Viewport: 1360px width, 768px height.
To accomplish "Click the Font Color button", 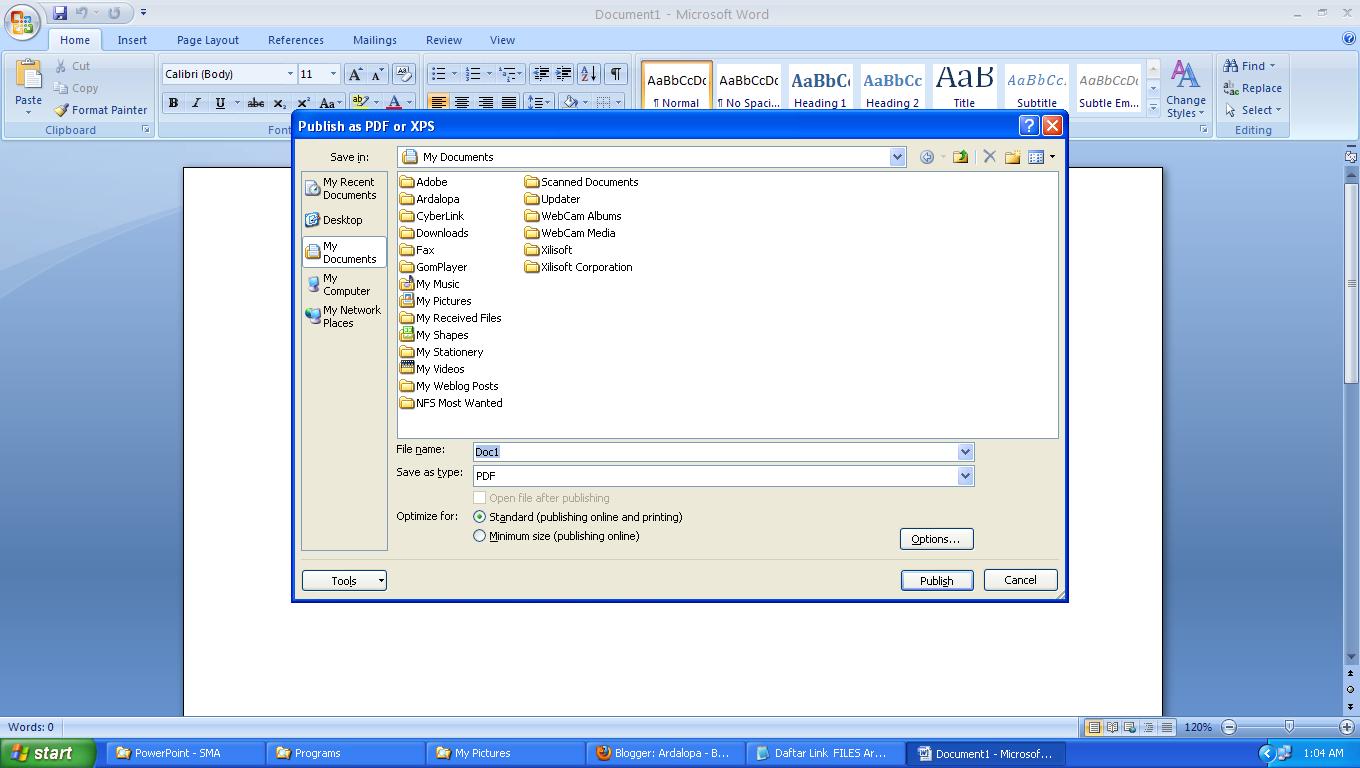I will [394, 103].
